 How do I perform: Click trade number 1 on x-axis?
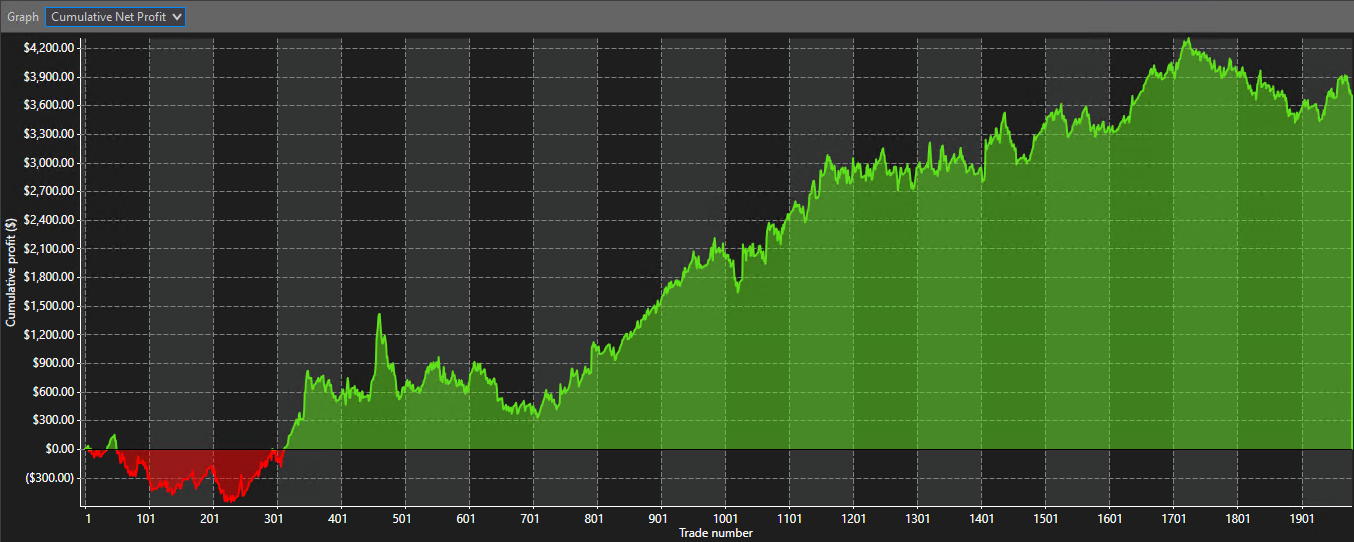click(87, 519)
